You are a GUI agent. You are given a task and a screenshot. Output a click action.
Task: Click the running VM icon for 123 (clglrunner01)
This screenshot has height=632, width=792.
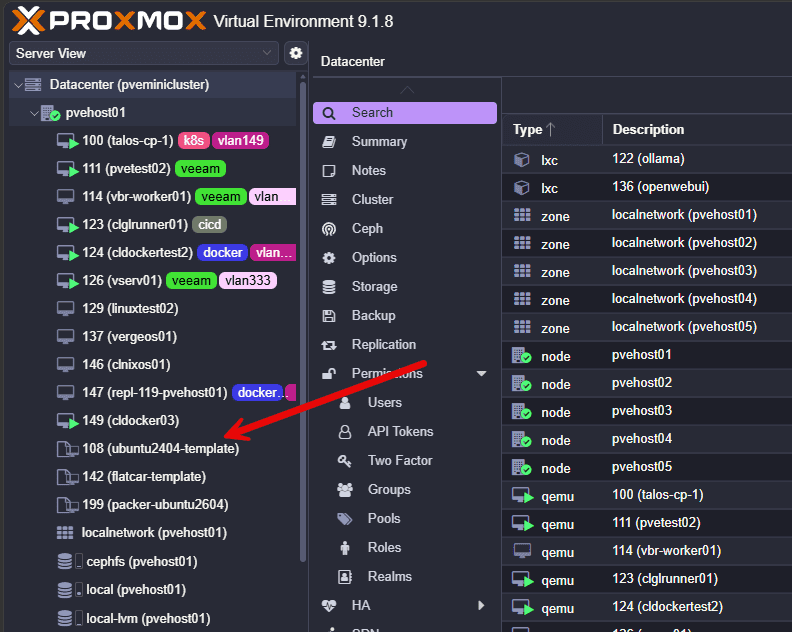67,225
